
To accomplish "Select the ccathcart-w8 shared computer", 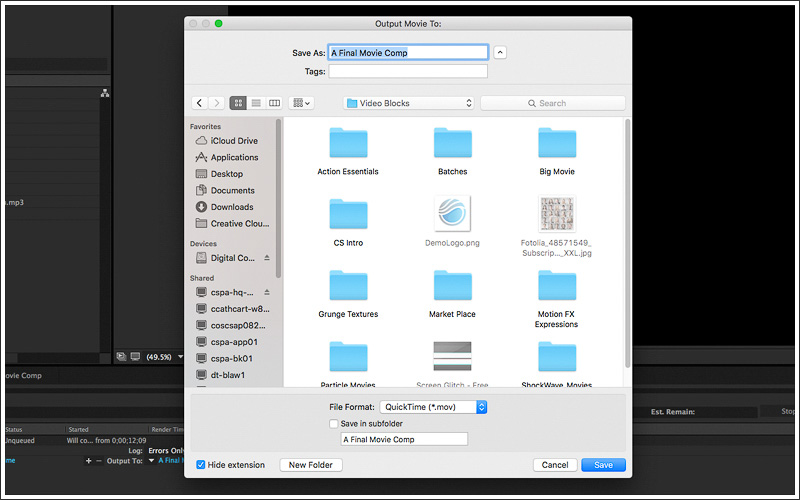I will click(234, 309).
